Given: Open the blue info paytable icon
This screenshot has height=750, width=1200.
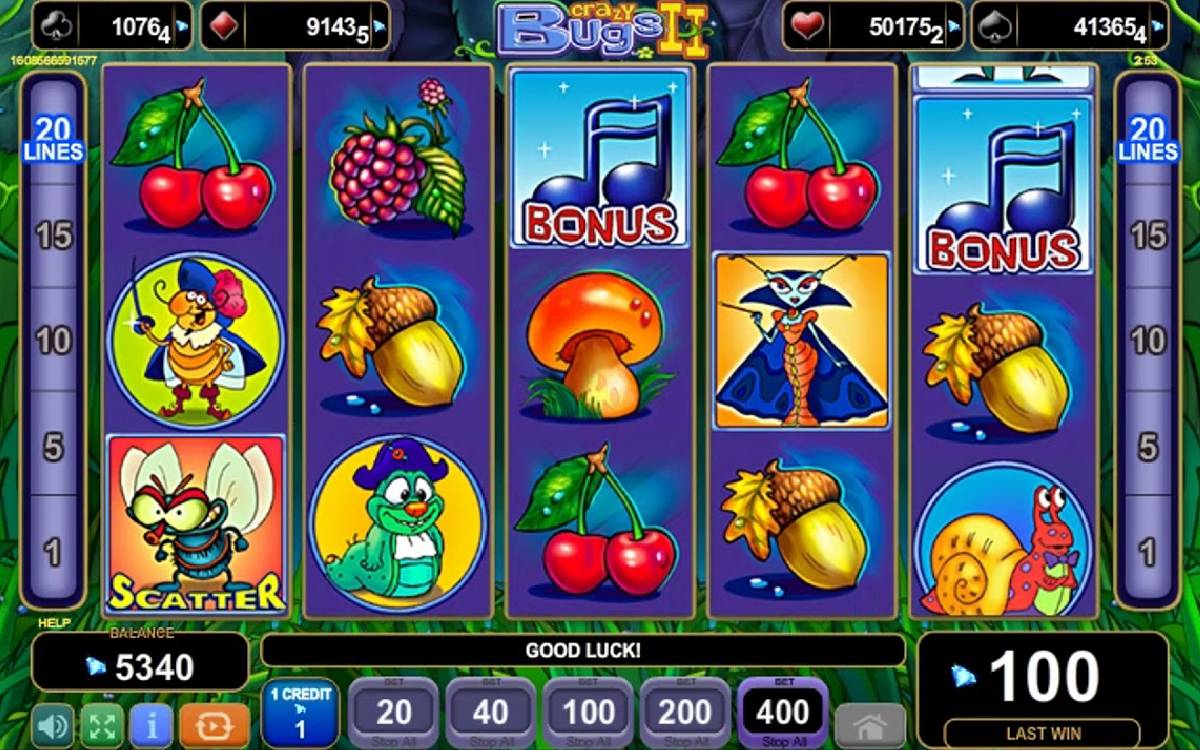Looking at the screenshot, I should click(151, 723).
